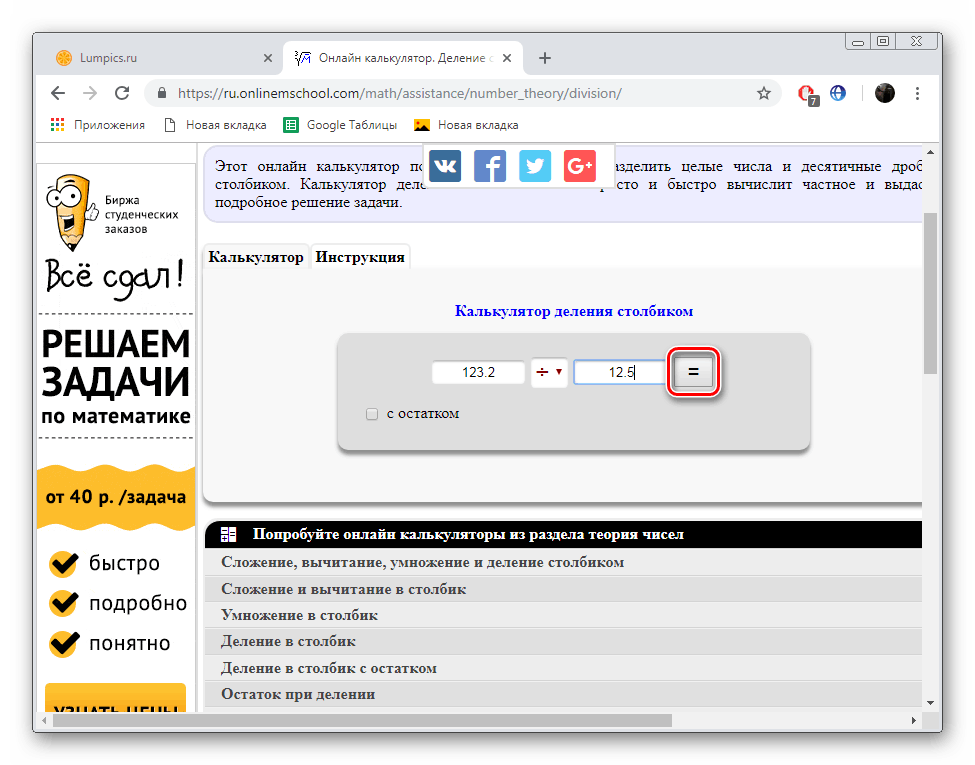Click the divisor field with 12.5
This screenshot has height=765, width=975.
[x=620, y=373]
